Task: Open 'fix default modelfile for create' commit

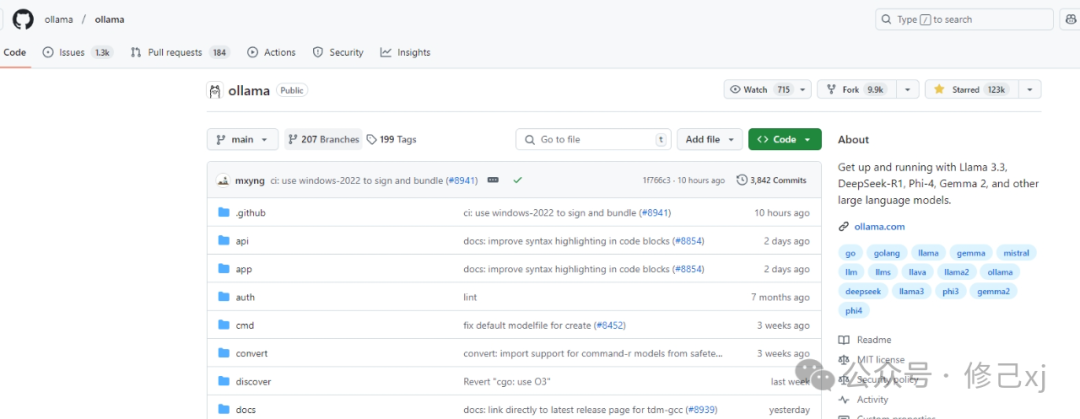Action: [528, 325]
